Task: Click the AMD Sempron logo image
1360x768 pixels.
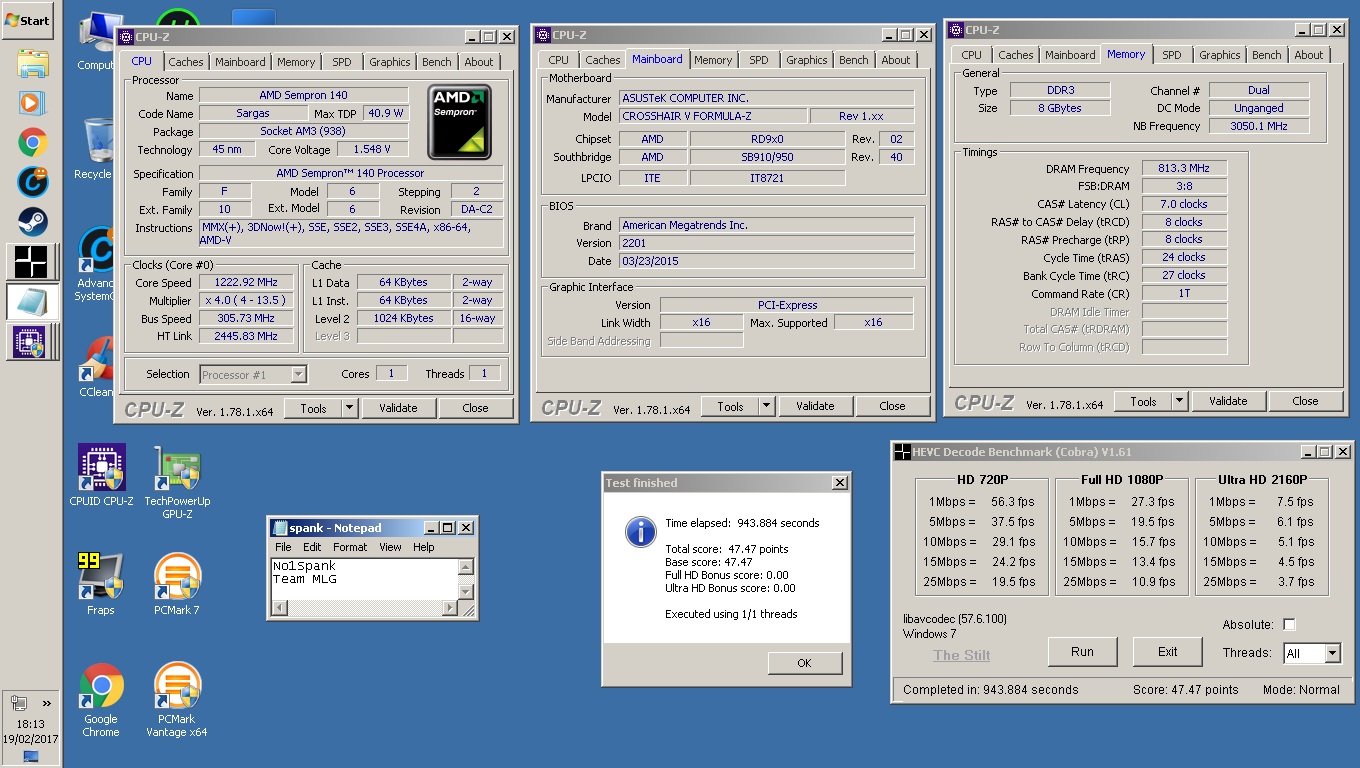Action: tap(459, 122)
